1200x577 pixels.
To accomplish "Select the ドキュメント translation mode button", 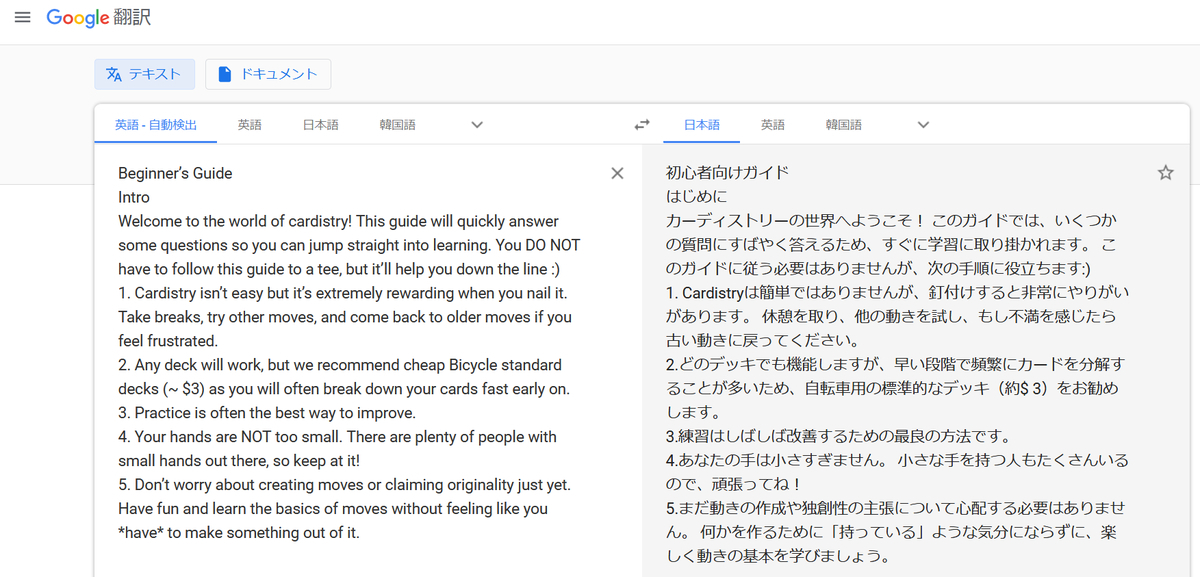I will click(x=268, y=74).
